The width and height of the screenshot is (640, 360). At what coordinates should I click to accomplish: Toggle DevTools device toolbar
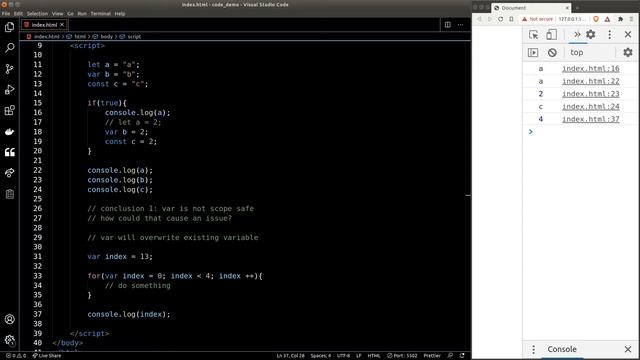coord(551,35)
